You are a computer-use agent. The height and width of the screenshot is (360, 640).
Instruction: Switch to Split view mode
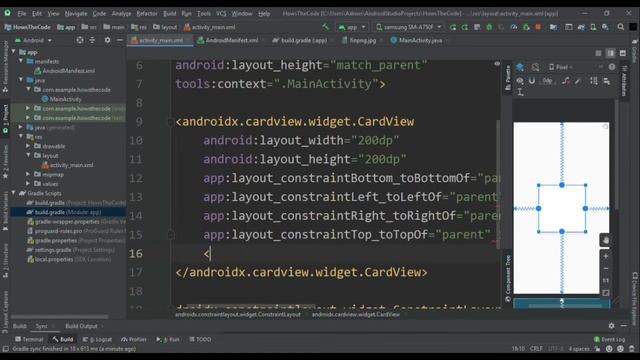(611, 53)
